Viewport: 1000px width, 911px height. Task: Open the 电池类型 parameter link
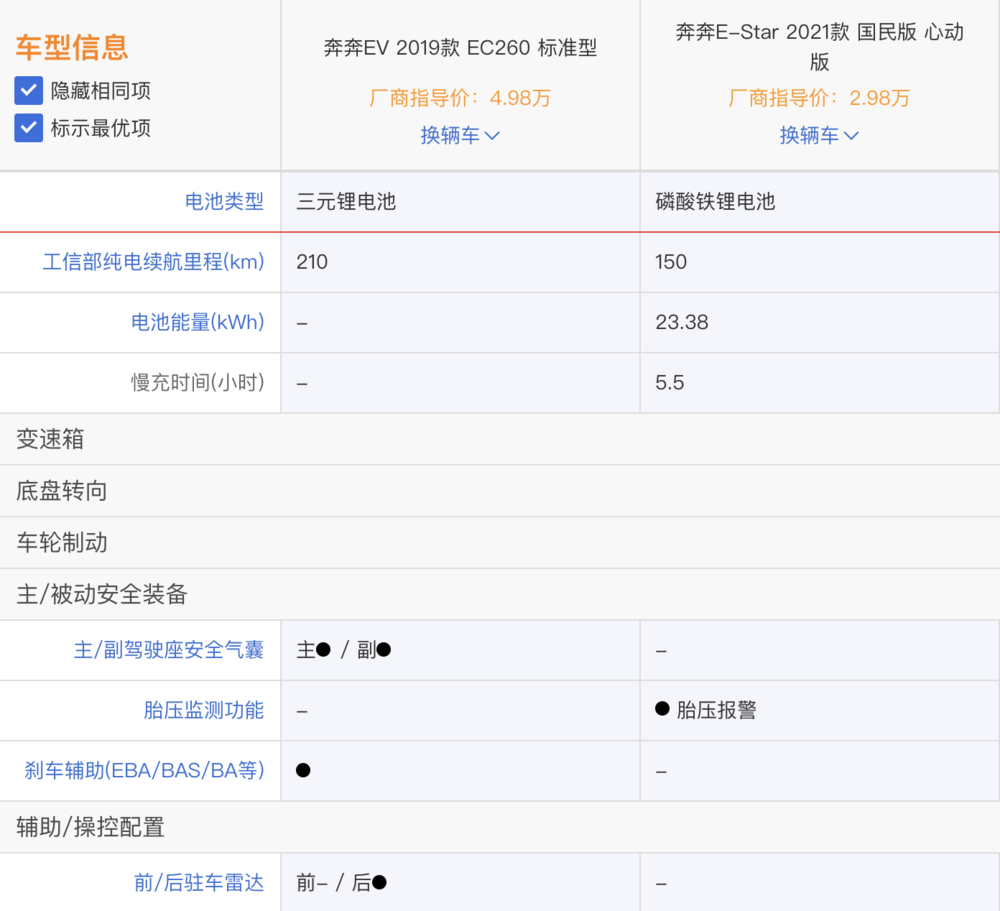click(224, 202)
